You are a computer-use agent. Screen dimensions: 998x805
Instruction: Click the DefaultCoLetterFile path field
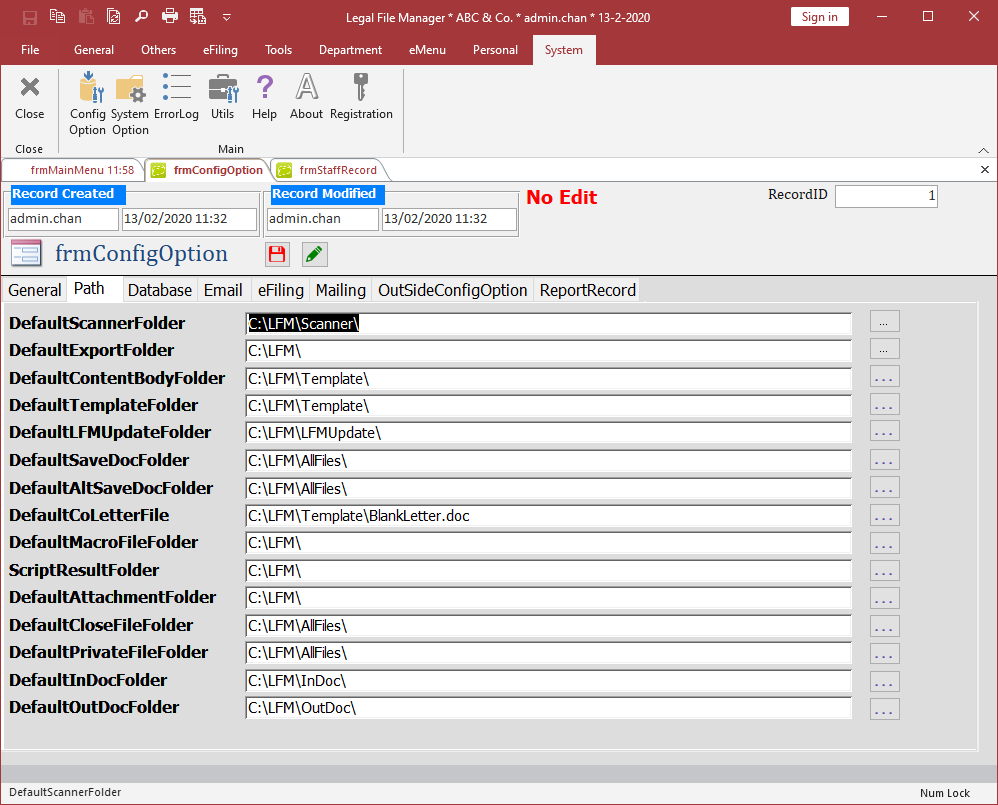549,516
